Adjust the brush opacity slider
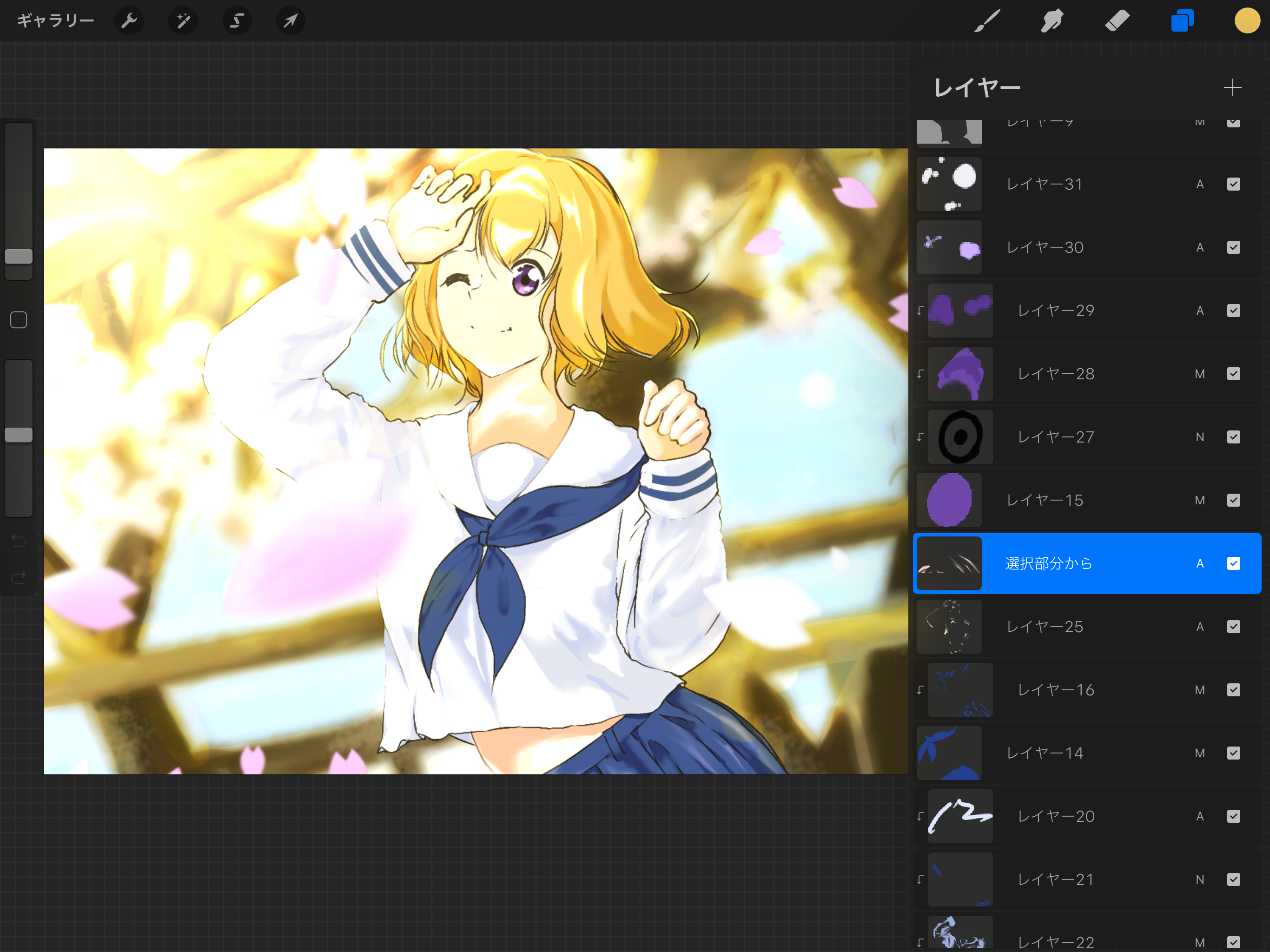 coord(19,435)
